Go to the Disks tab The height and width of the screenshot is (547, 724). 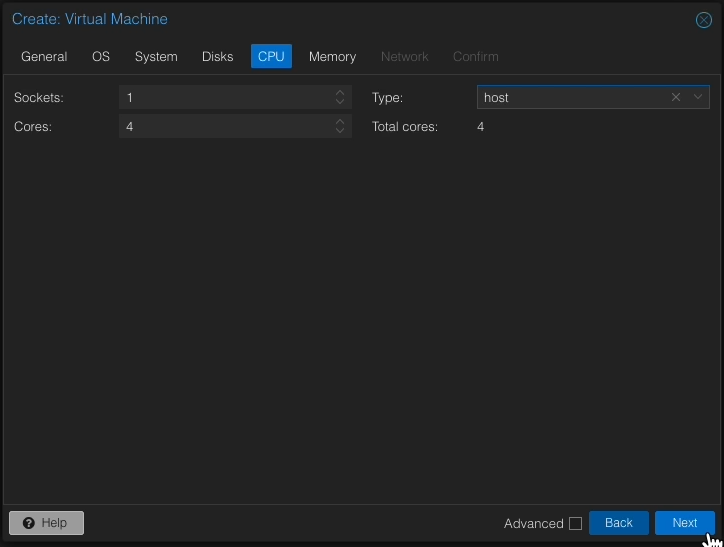coord(217,56)
